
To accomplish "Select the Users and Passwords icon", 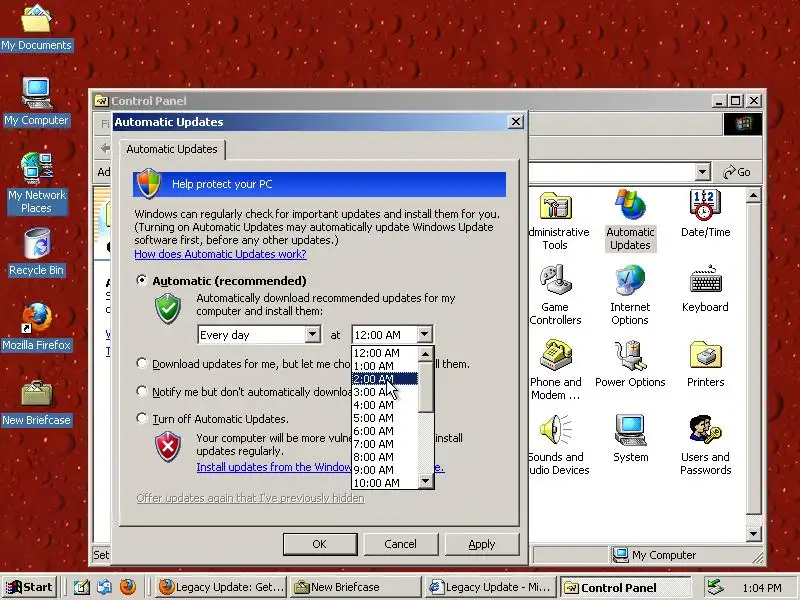I will tap(705, 445).
